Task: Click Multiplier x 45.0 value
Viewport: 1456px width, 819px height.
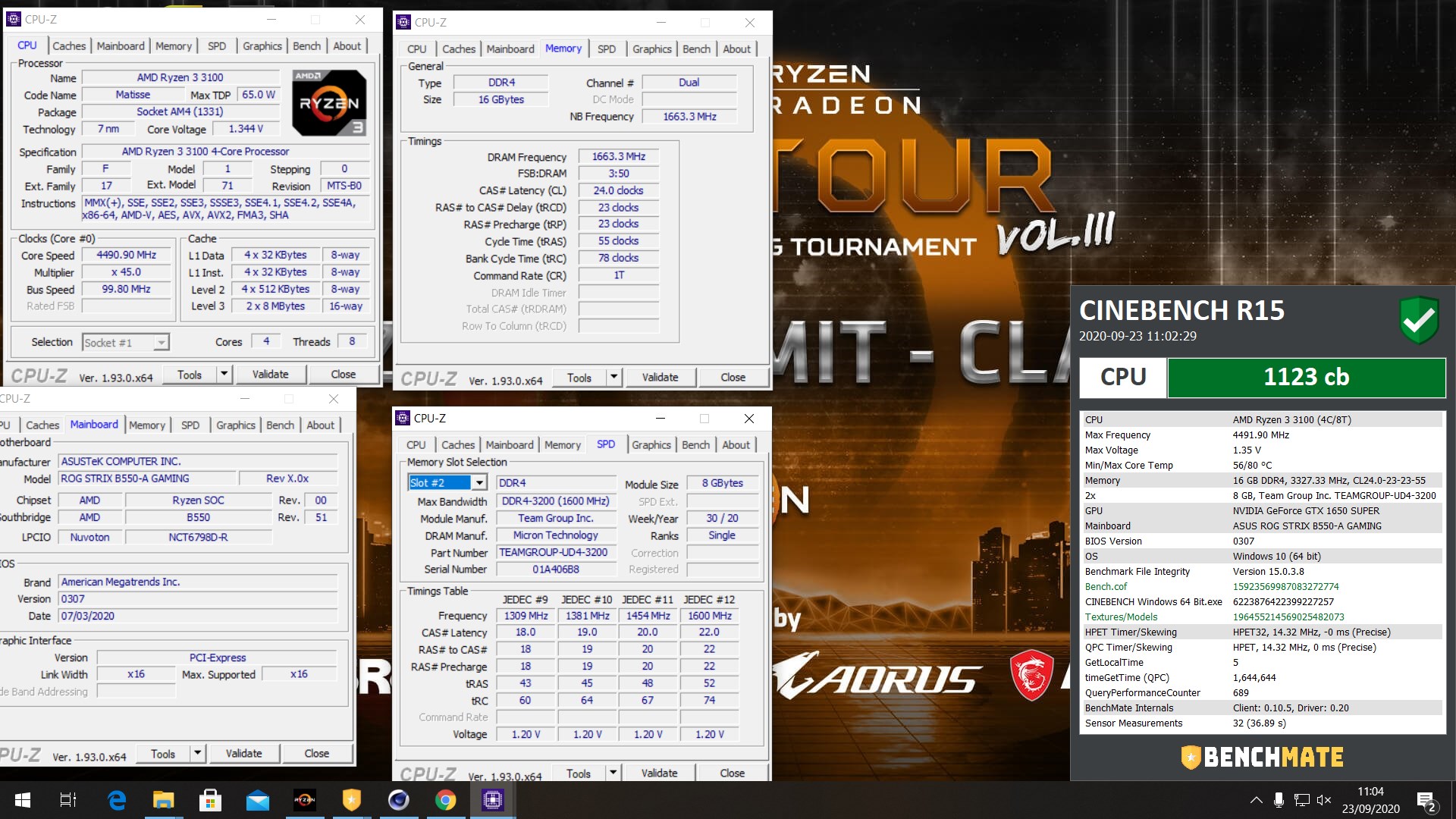Action: (x=126, y=271)
